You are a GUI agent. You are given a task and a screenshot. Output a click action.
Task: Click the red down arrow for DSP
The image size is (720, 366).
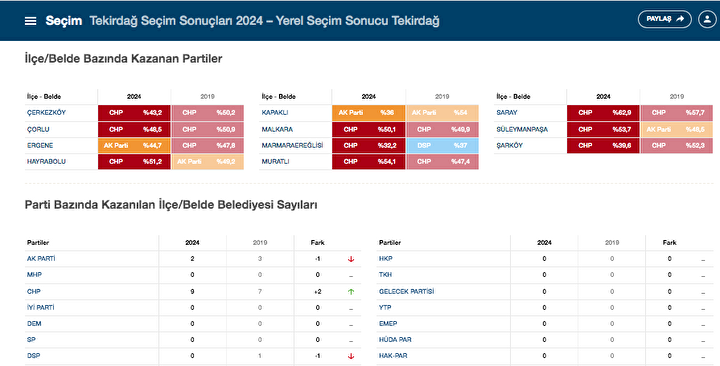coord(351,356)
